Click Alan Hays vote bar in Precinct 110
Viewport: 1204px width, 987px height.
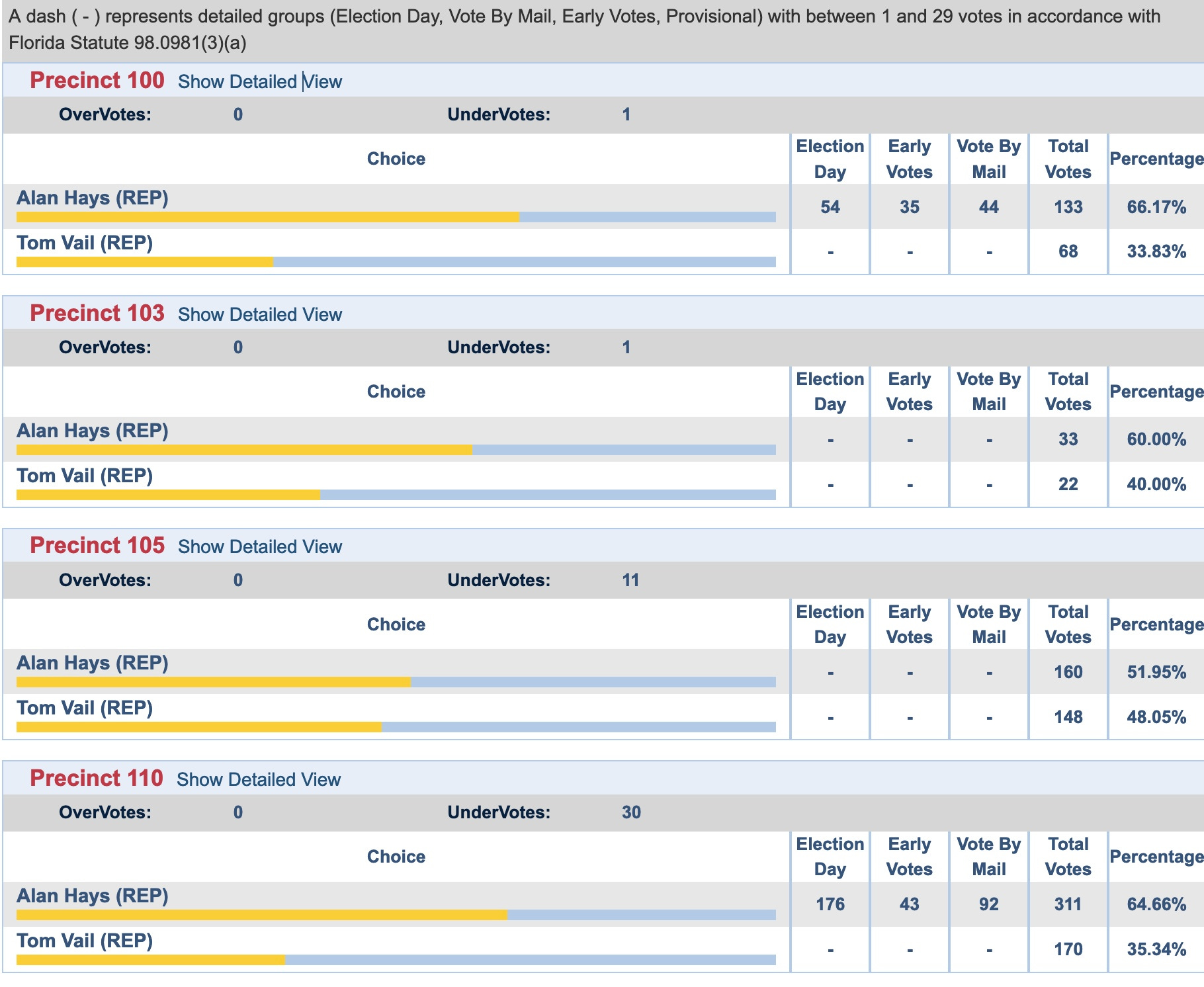396,915
